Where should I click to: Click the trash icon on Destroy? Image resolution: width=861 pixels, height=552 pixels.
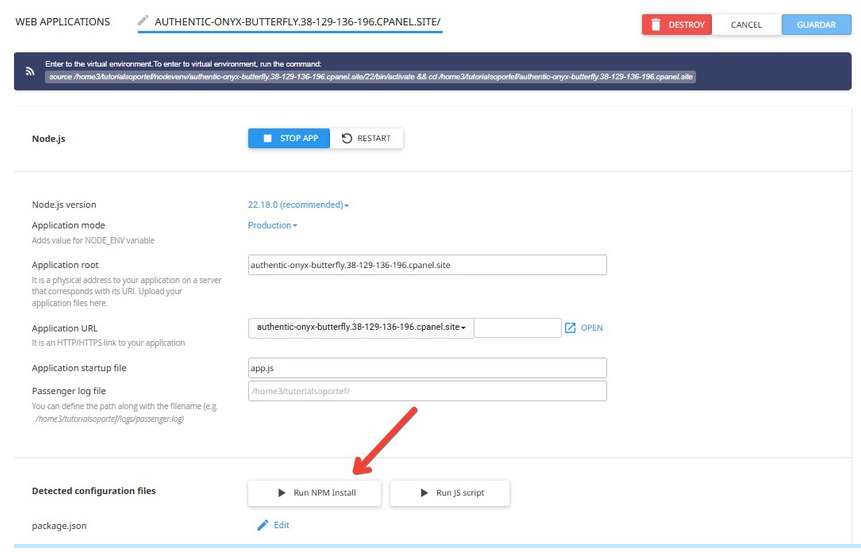pyautogui.click(x=656, y=25)
